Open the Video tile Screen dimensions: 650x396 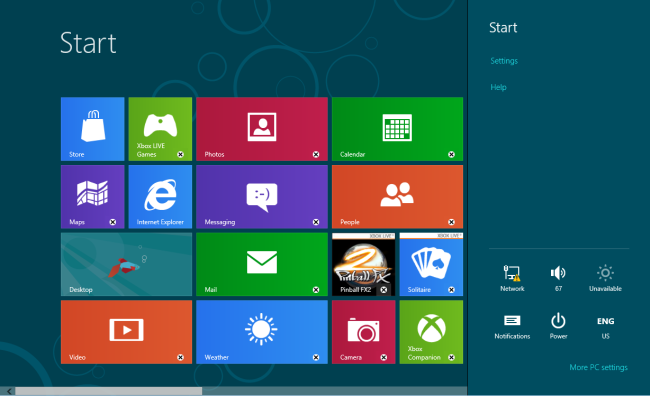[126, 332]
